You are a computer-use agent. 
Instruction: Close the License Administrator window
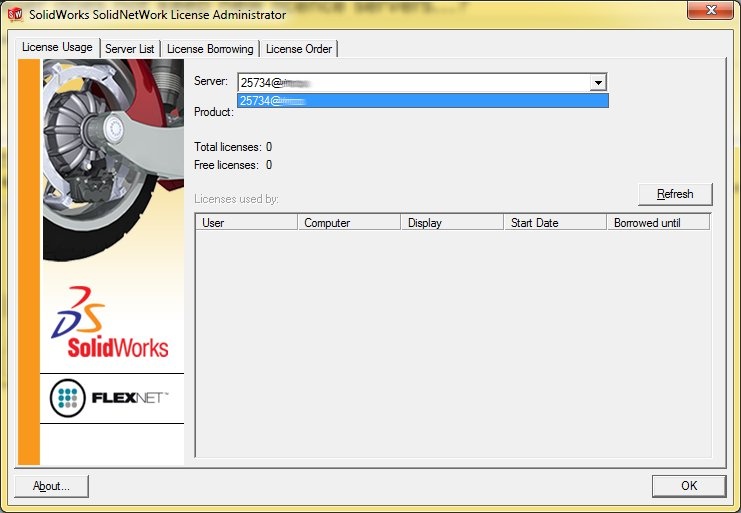coord(710,10)
